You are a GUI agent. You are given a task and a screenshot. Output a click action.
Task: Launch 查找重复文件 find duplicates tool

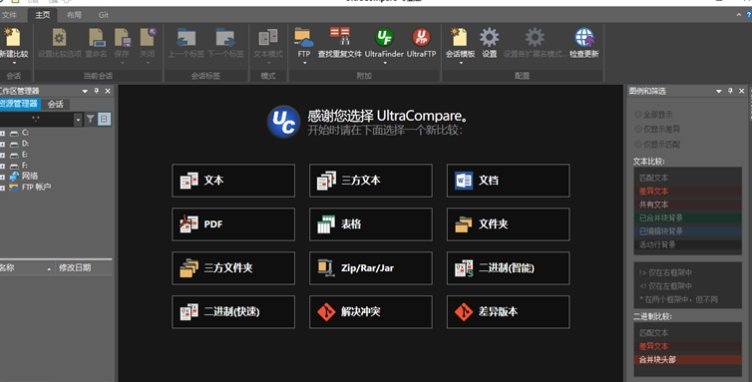(x=340, y=36)
